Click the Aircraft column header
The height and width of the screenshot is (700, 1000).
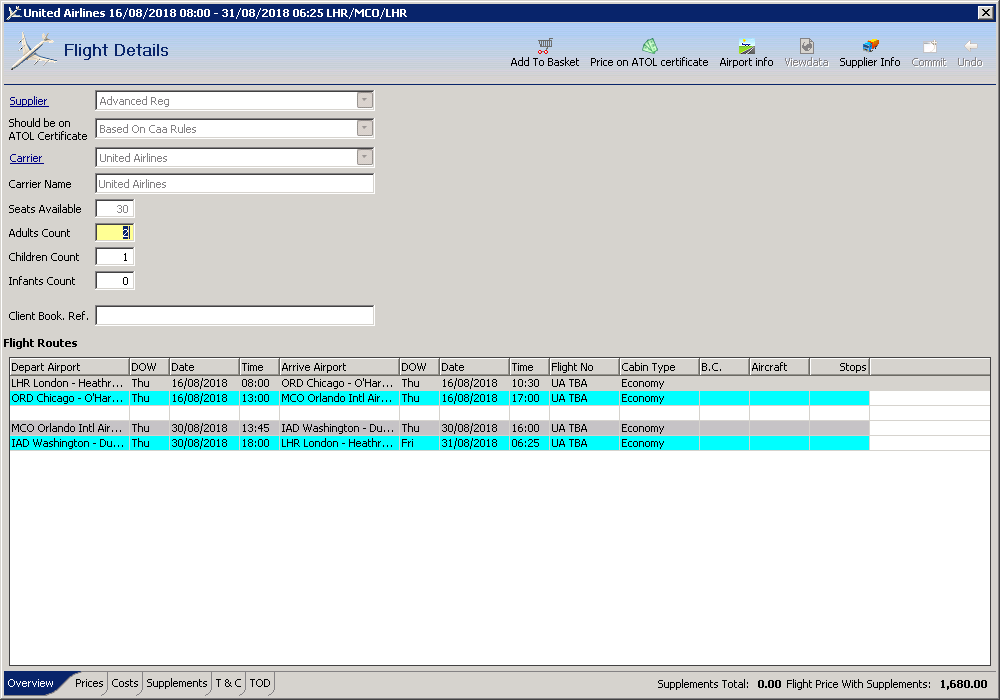[779, 367]
